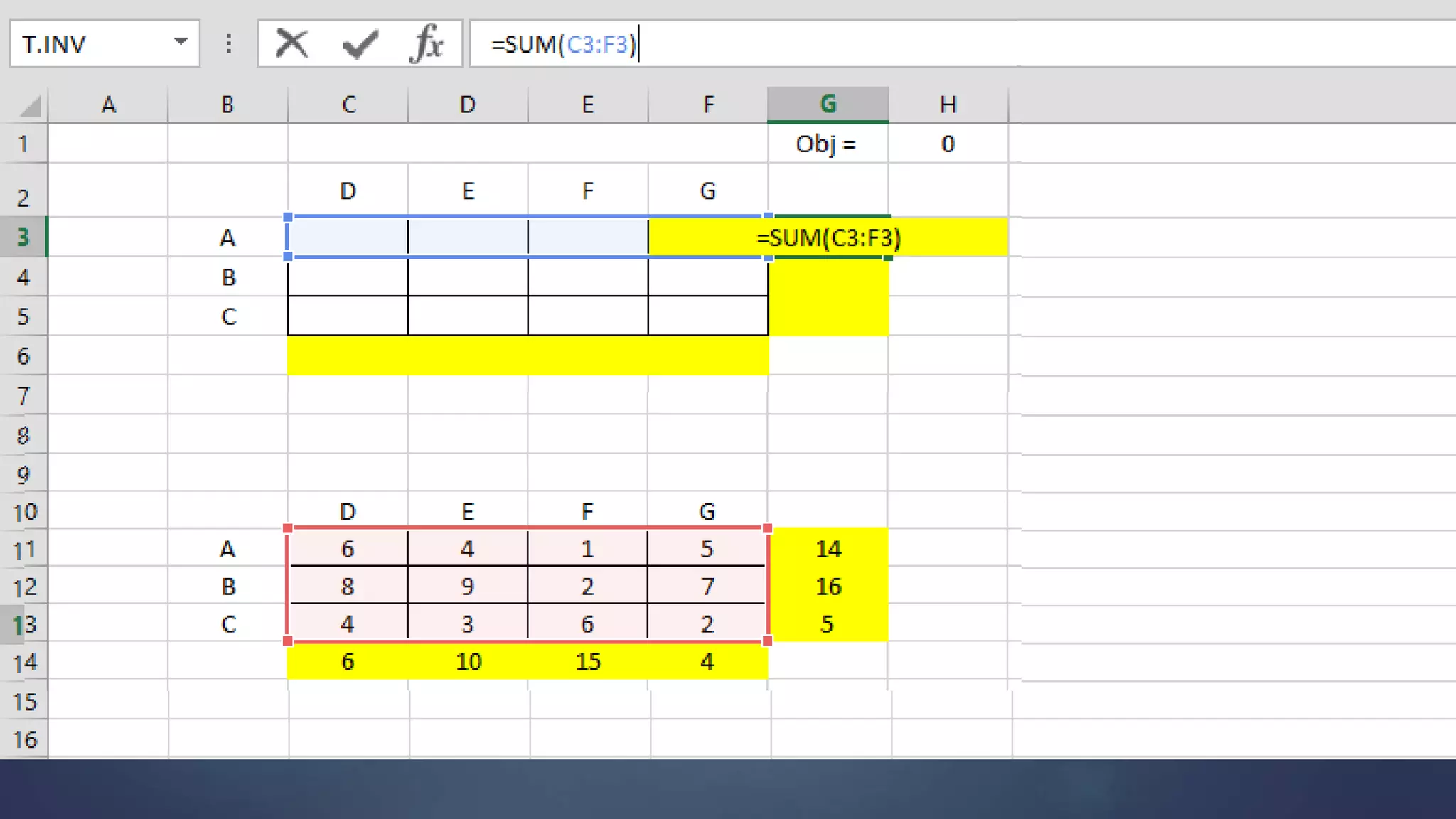
Task: Select column C header
Action: click(x=348, y=105)
